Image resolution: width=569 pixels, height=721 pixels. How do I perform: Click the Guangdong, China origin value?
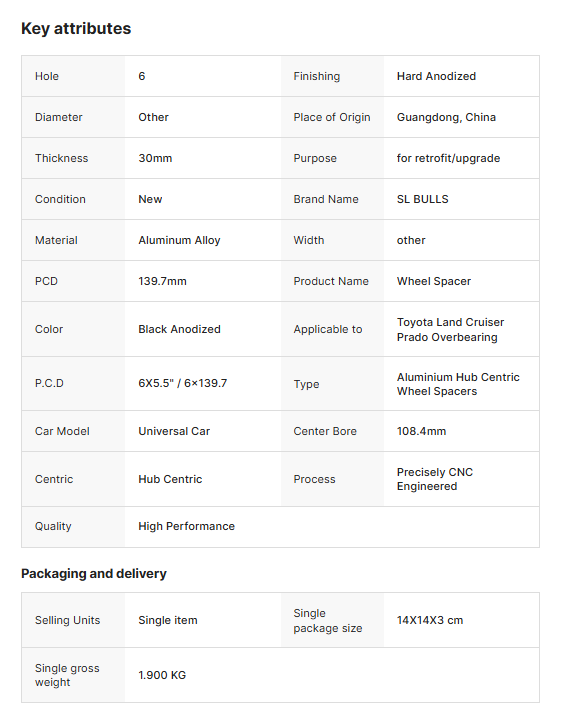coord(446,117)
